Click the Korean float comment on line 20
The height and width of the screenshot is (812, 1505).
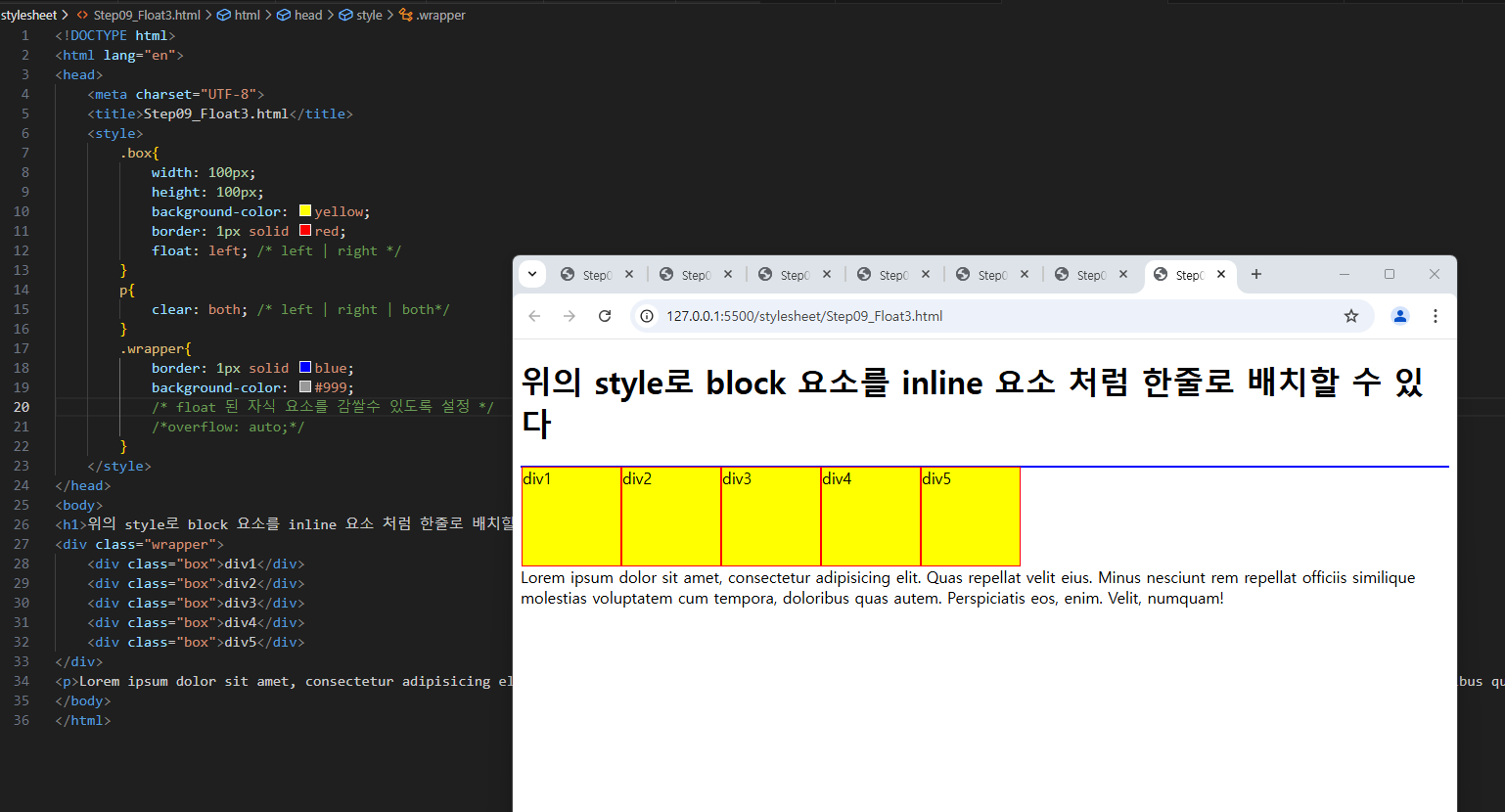323,407
